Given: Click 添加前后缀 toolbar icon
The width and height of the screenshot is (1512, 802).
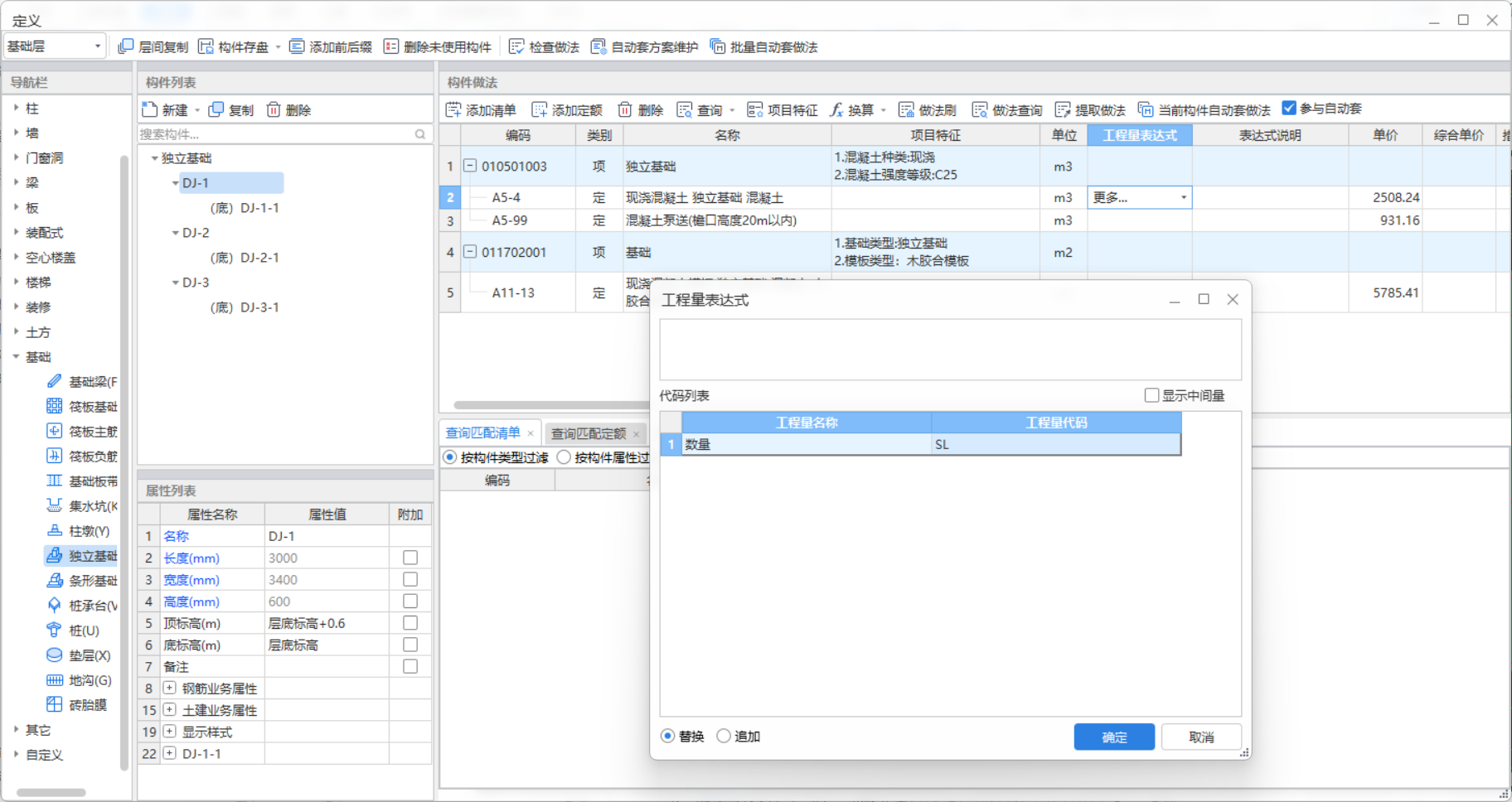Looking at the screenshot, I should pos(297,46).
